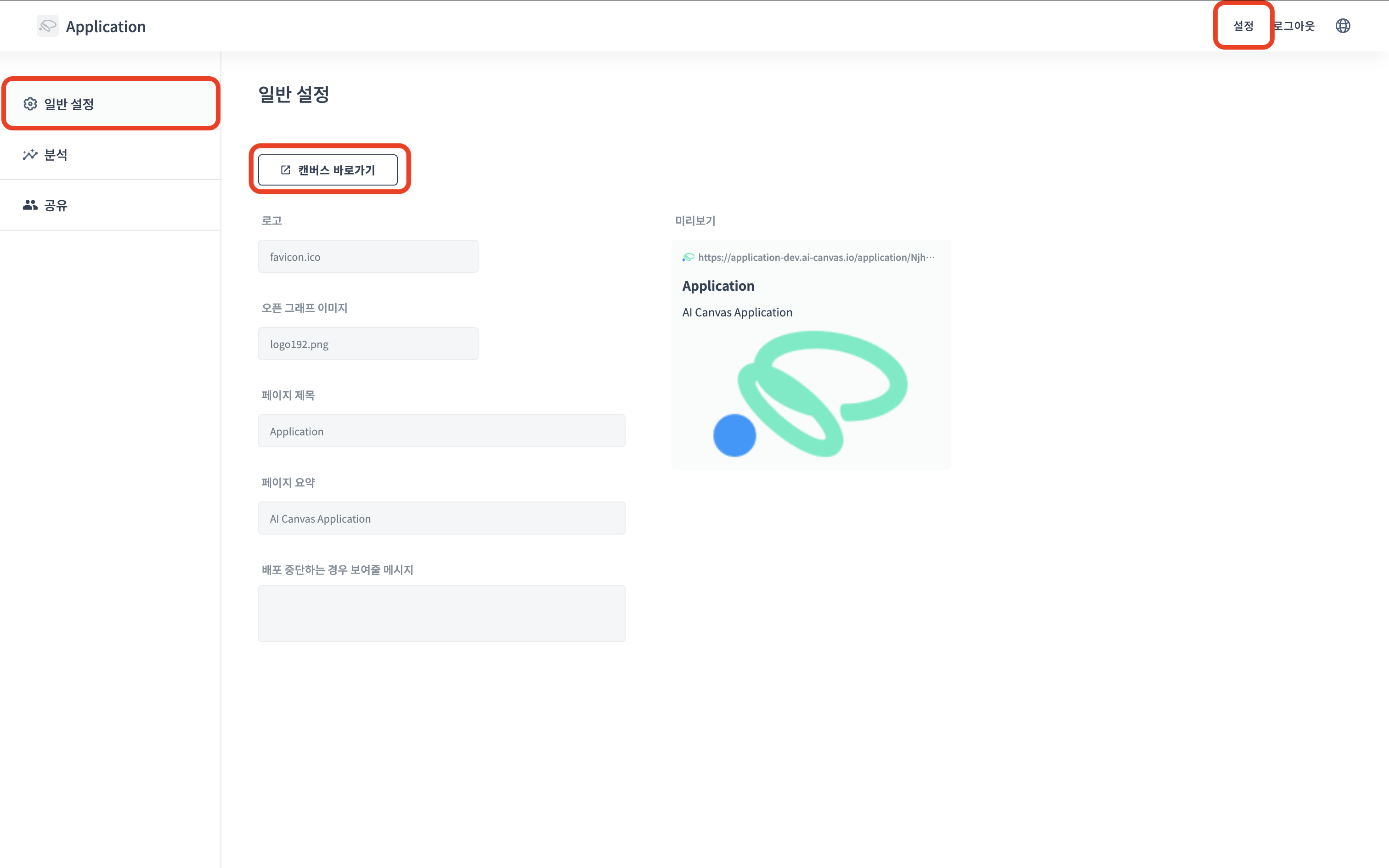The image size is (1389, 868).
Task: Click the people icon beside 공유
Action: (x=30, y=205)
